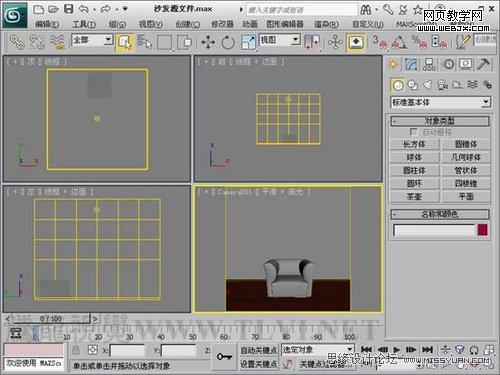The width and height of the screenshot is (500, 375).
Task: Select the Helpers category icon
Action: 458,85
